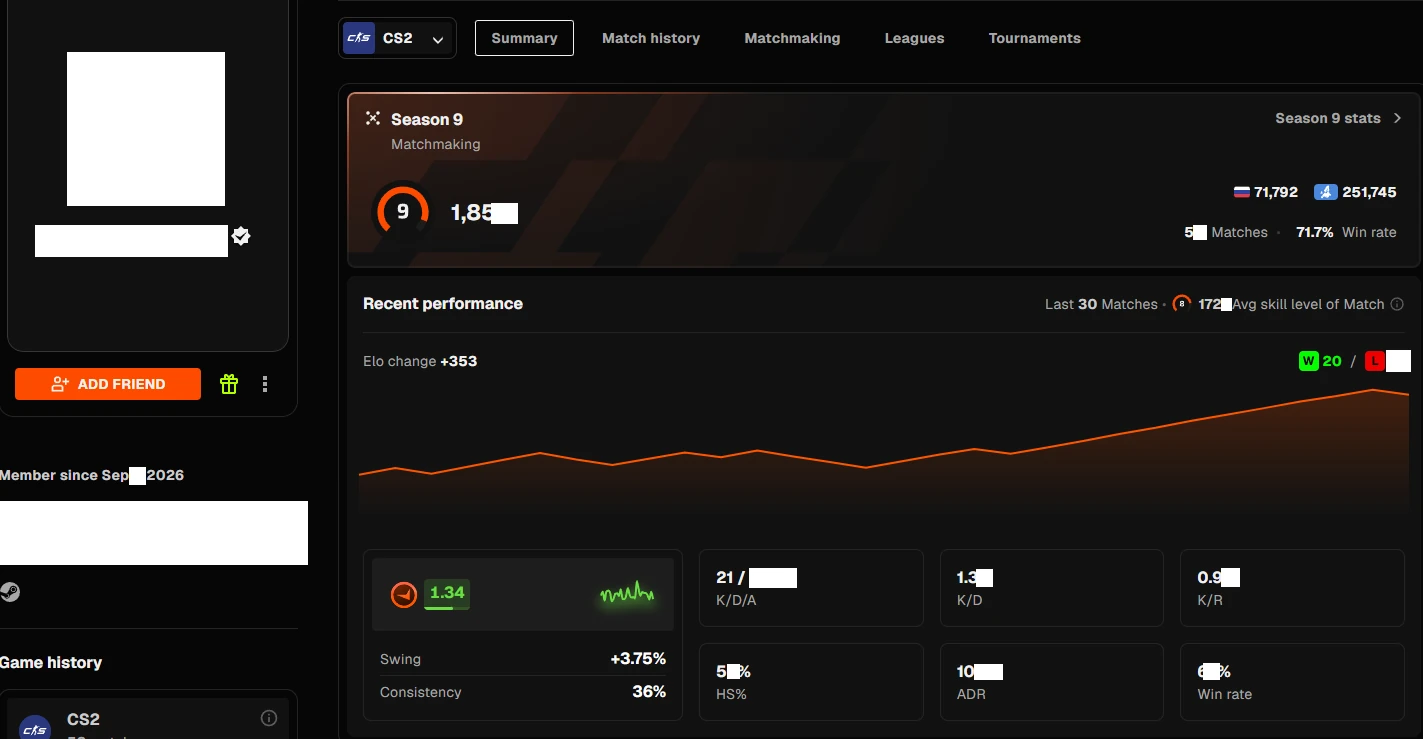Screen dimensions: 1423x739
Task: Click the green performance sparkline graph
Action: 627,594
